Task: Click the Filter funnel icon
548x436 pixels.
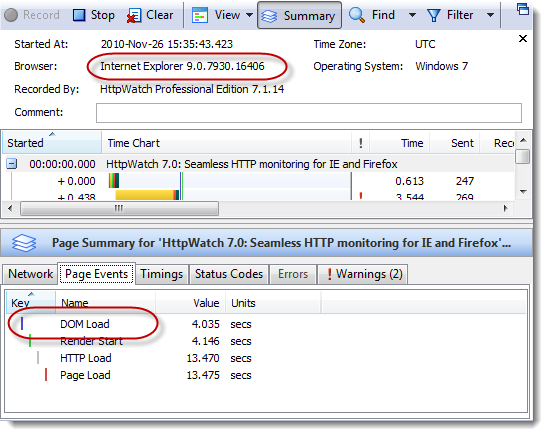Action: (434, 15)
